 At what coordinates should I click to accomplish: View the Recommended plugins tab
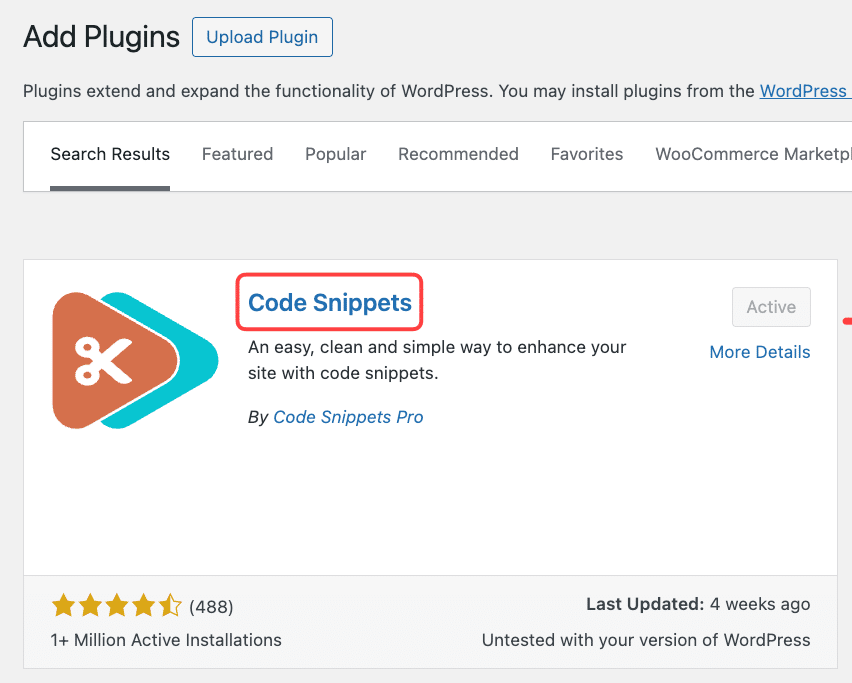(x=458, y=154)
